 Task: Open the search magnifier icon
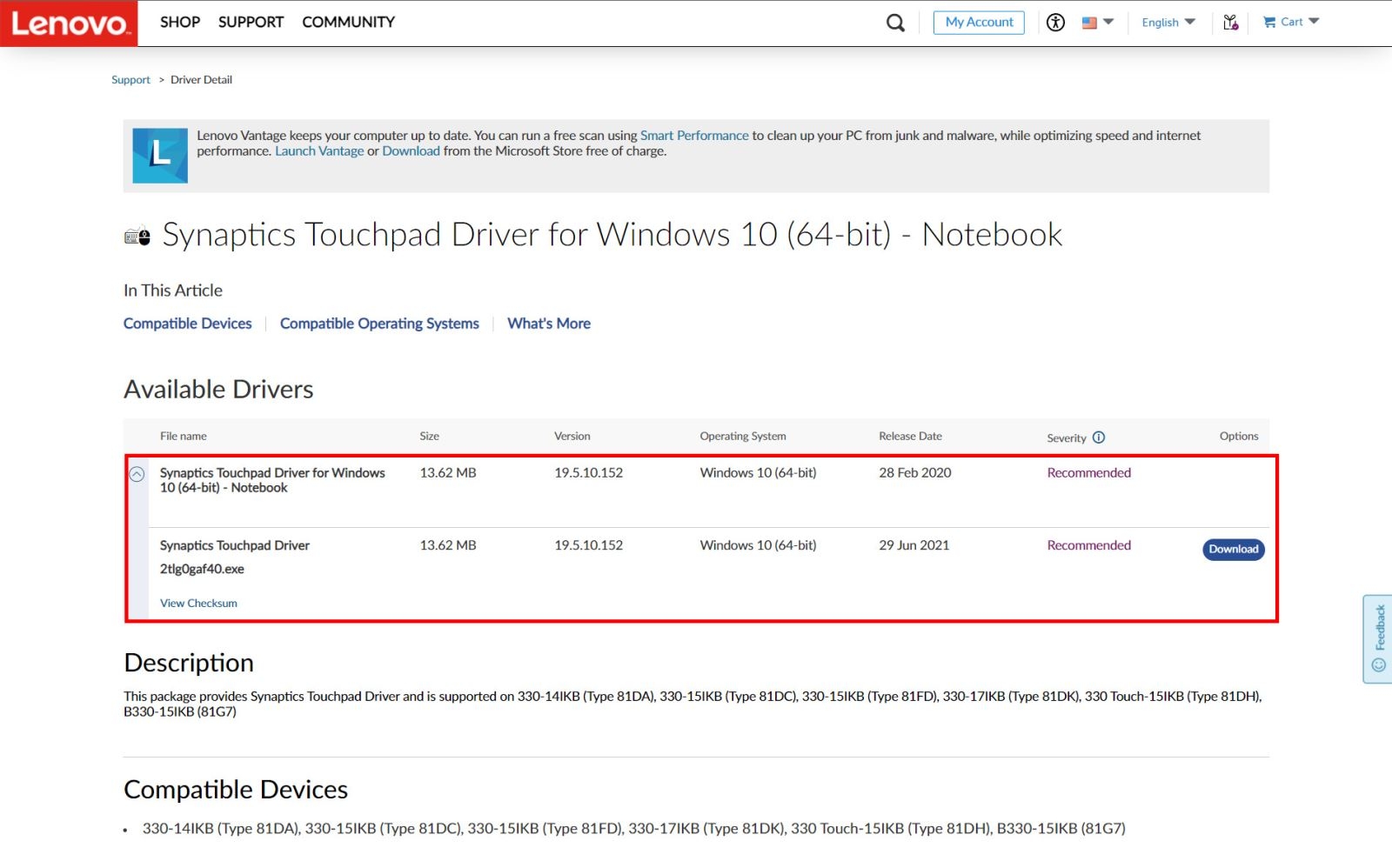(895, 23)
